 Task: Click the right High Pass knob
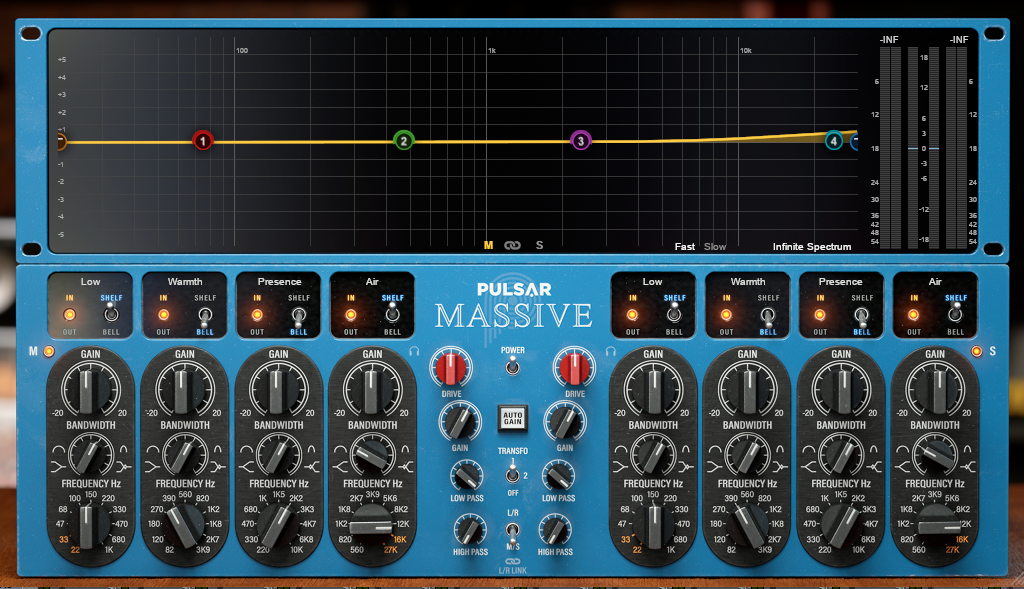point(555,530)
